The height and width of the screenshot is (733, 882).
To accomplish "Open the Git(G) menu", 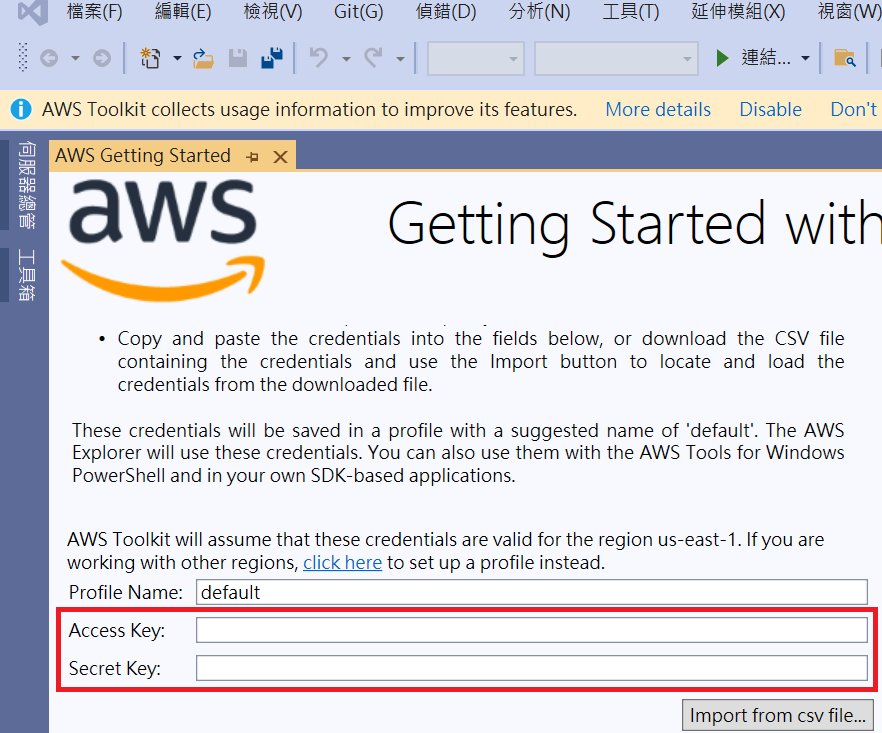I will point(358,11).
